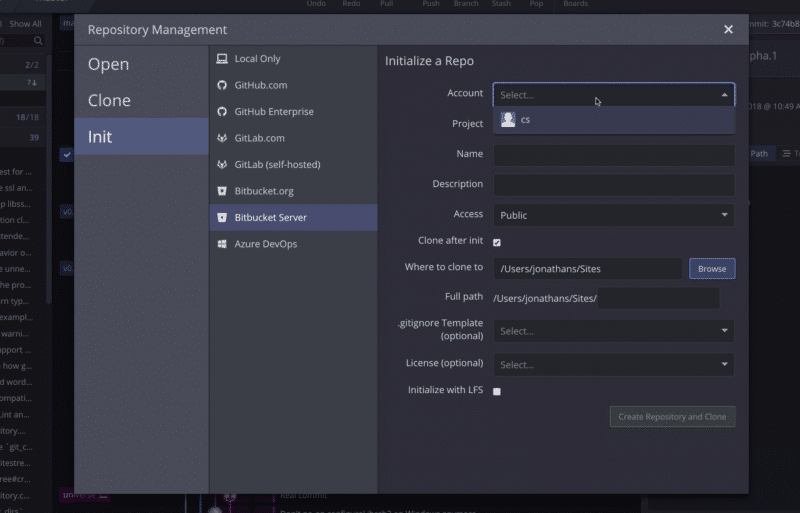
Task: Click the 2/2 sidebar count row
Action: coord(23,65)
